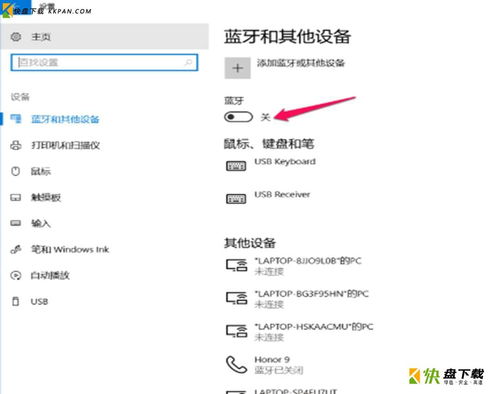Click the Honor 9 phone icon
This screenshot has width=499, height=394.
click(x=237, y=364)
